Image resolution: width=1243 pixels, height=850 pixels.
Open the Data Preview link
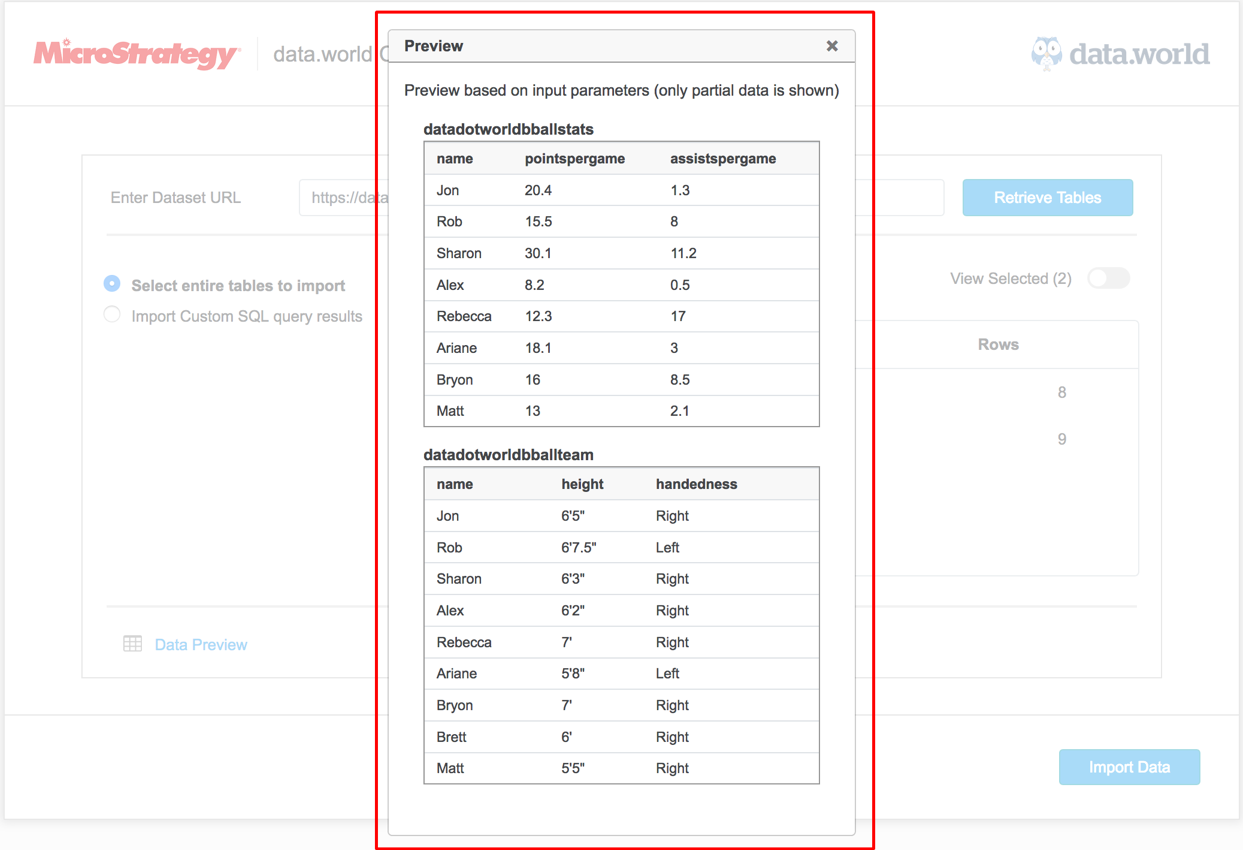point(201,645)
